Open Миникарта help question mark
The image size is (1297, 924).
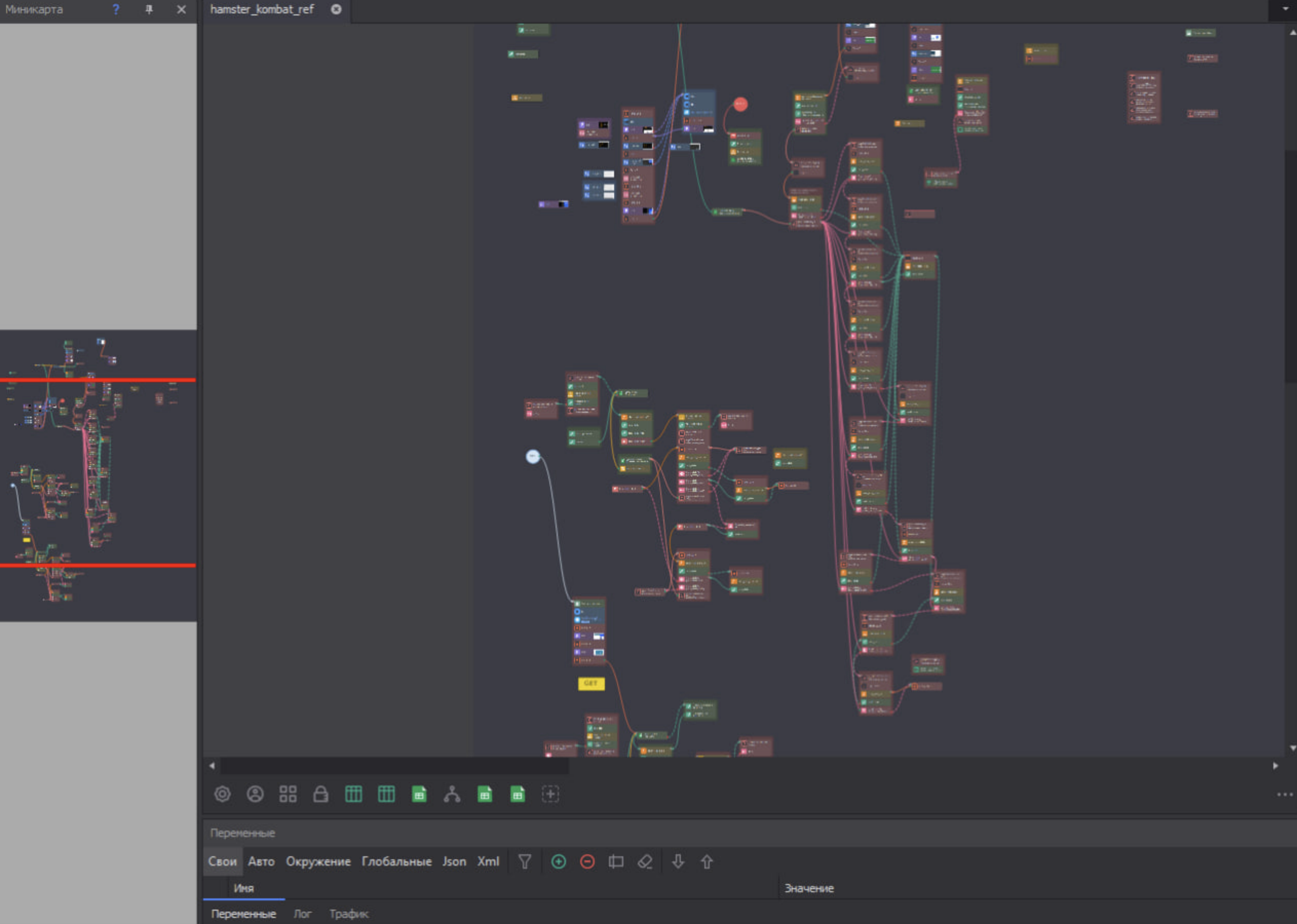point(116,10)
